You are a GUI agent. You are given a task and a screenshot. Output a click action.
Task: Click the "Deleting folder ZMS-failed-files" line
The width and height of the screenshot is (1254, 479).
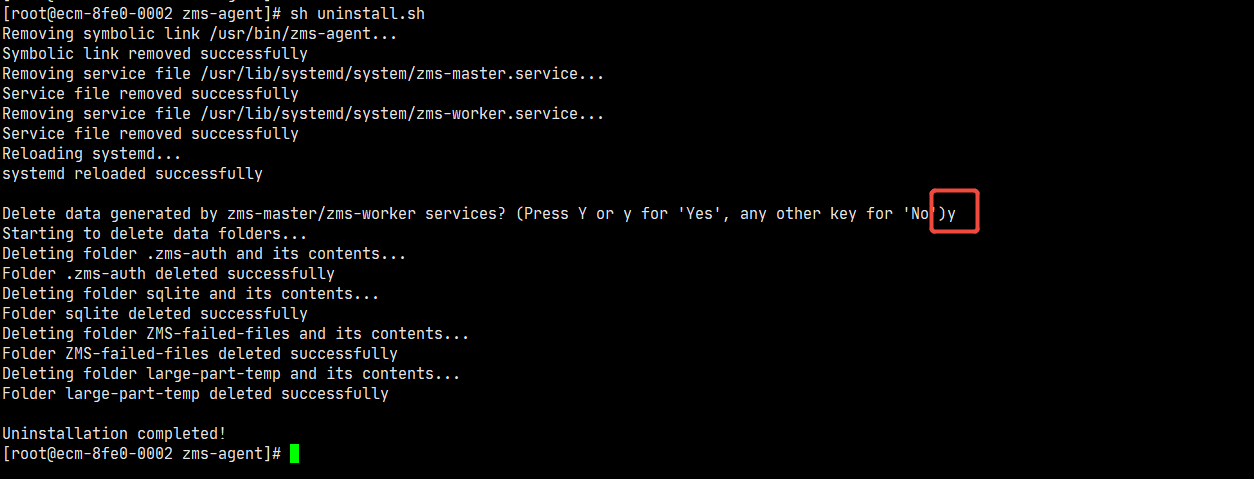click(235, 334)
